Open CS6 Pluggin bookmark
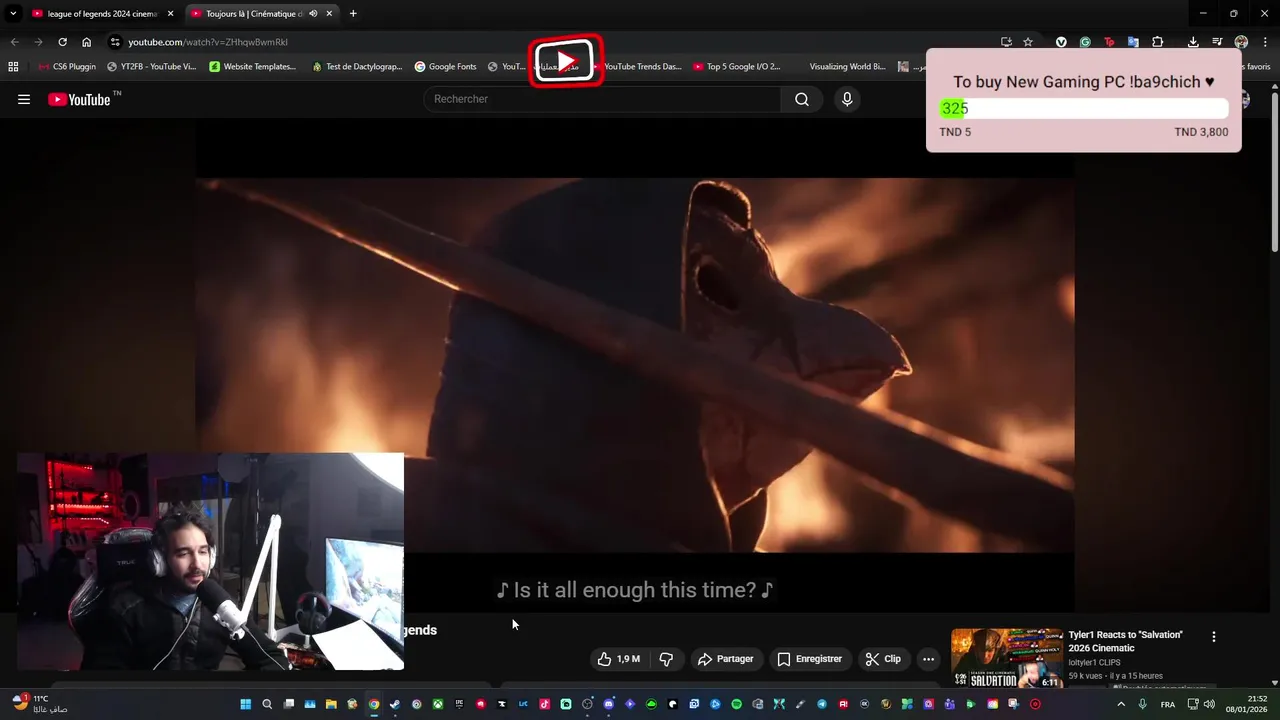The width and height of the screenshot is (1280, 720). (x=67, y=67)
